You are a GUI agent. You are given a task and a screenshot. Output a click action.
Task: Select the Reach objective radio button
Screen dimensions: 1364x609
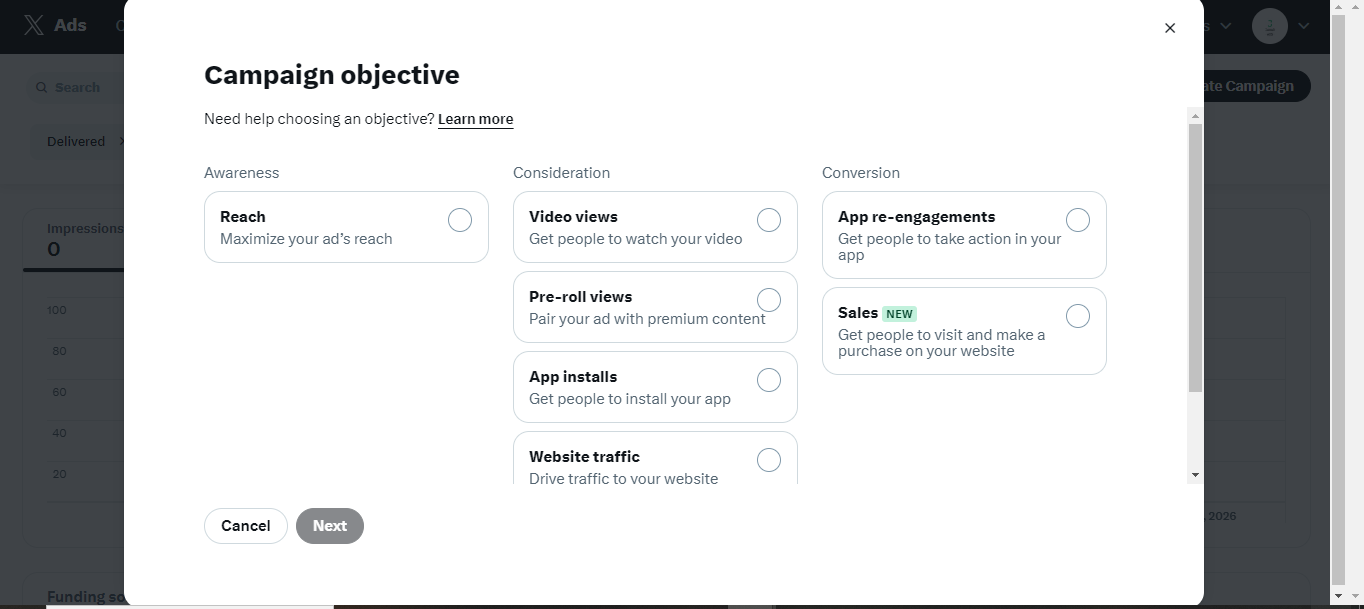[x=460, y=220]
